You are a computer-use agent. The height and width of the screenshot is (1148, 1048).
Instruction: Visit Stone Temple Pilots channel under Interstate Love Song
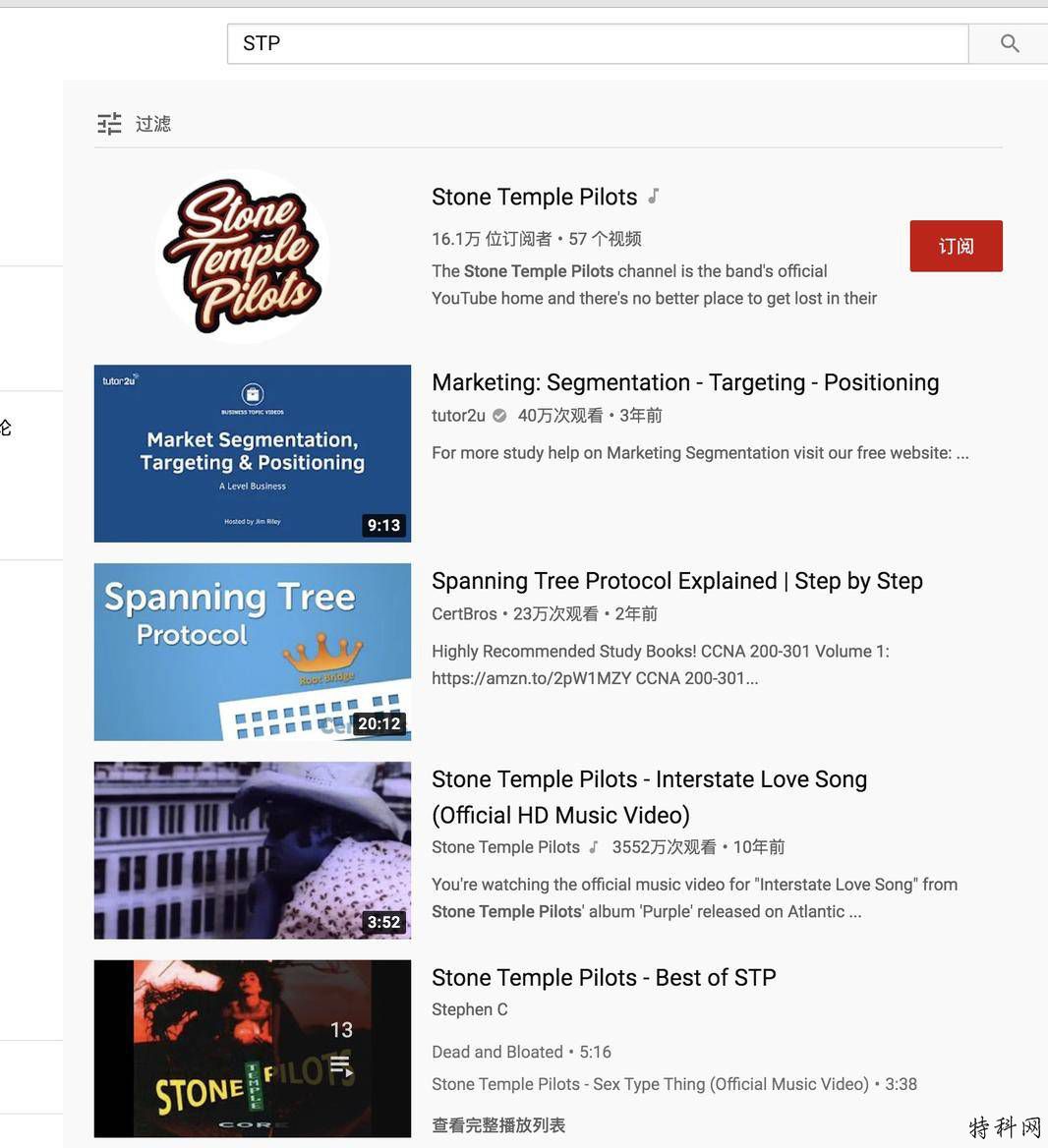pyautogui.click(x=506, y=847)
